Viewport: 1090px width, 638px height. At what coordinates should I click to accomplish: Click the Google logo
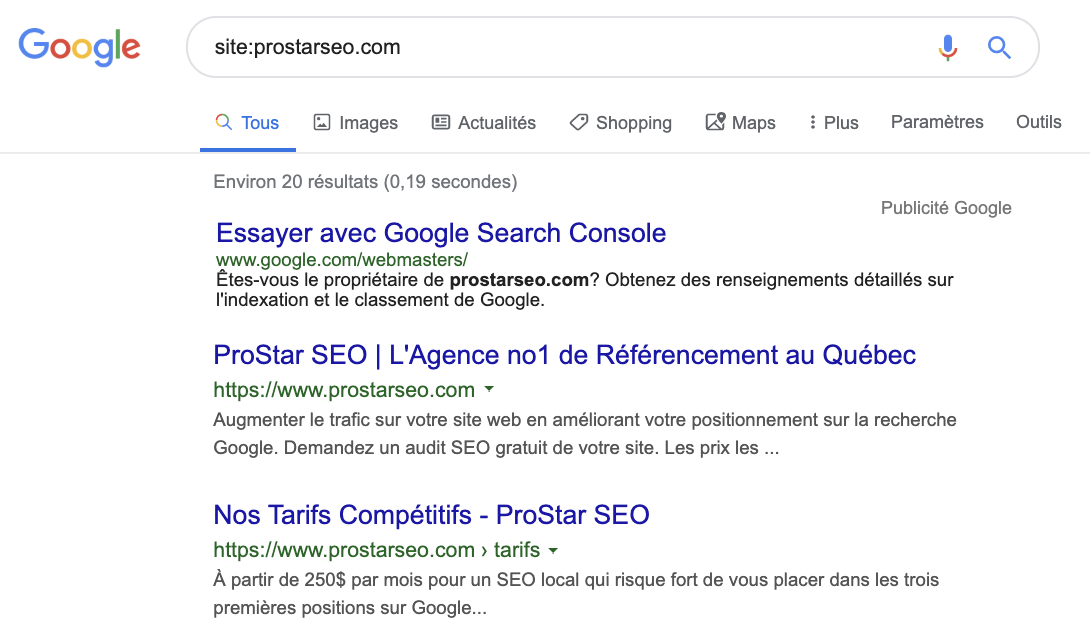(79, 47)
